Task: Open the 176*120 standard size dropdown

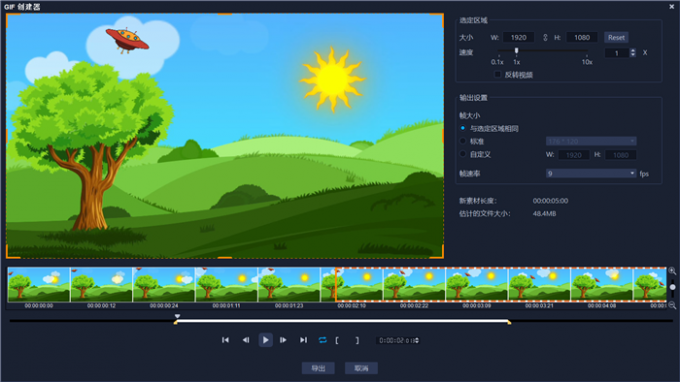Action: tap(591, 141)
